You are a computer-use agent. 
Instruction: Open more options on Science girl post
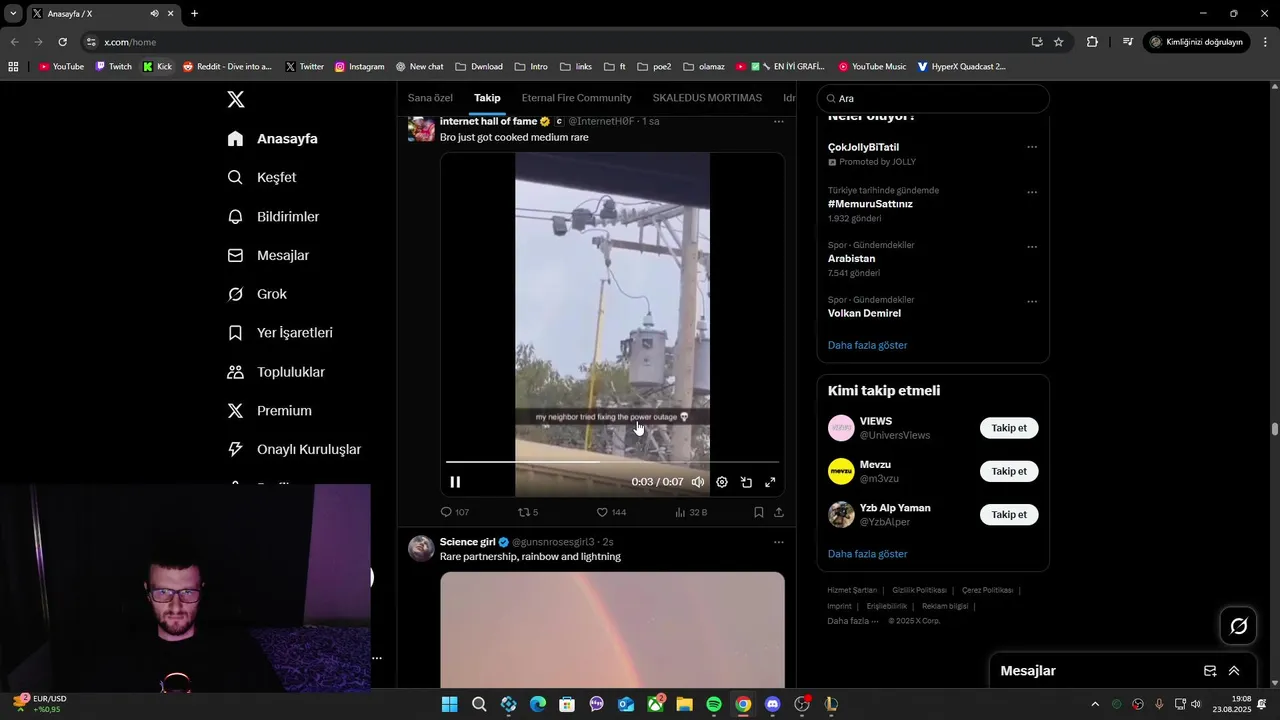(778, 542)
